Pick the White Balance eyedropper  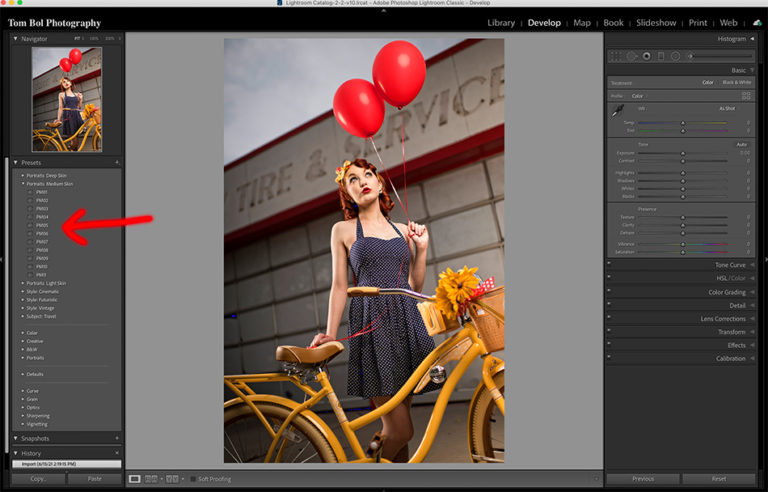pyautogui.click(x=618, y=111)
